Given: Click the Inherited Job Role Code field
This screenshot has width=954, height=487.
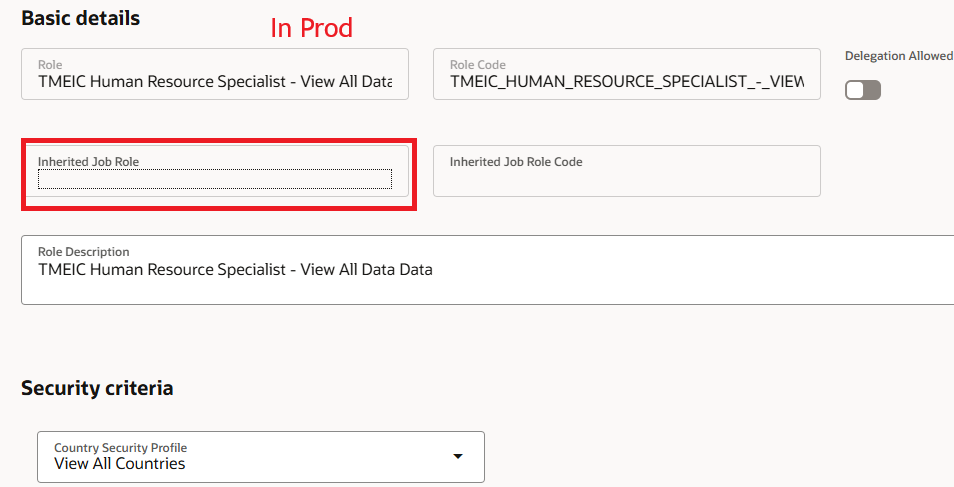Looking at the screenshot, I should pyautogui.click(x=627, y=171).
